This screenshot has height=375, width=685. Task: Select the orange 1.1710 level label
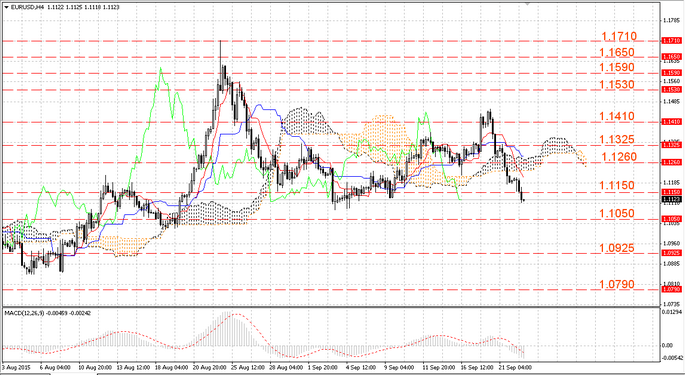pyautogui.click(x=619, y=37)
